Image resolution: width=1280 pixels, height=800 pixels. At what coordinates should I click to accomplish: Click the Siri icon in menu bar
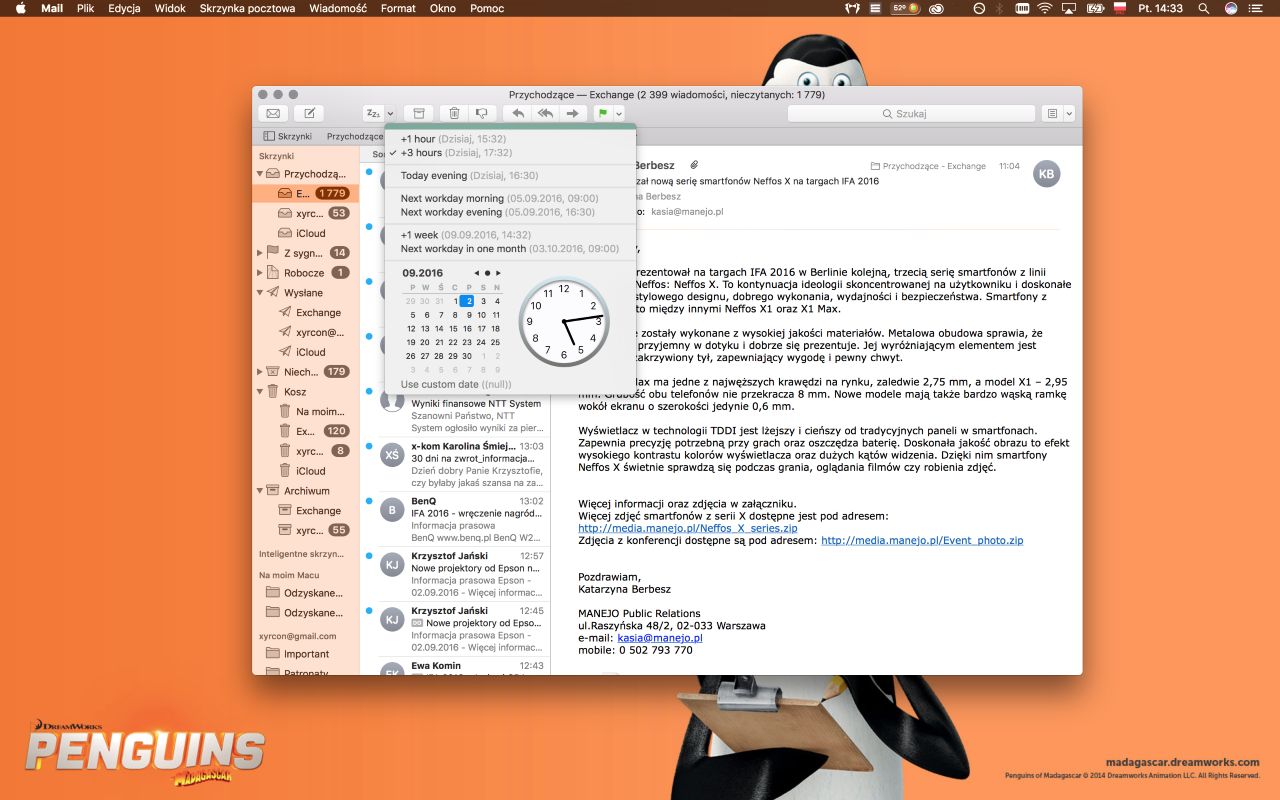pyautogui.click(x=1230, y=8)
